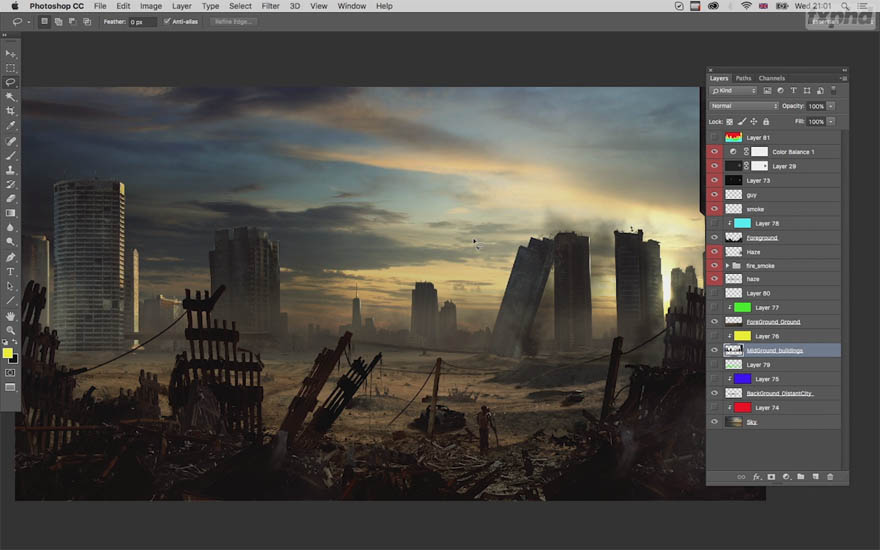
Task: Filter layers by type (T) icon
Action: point(794,90)
